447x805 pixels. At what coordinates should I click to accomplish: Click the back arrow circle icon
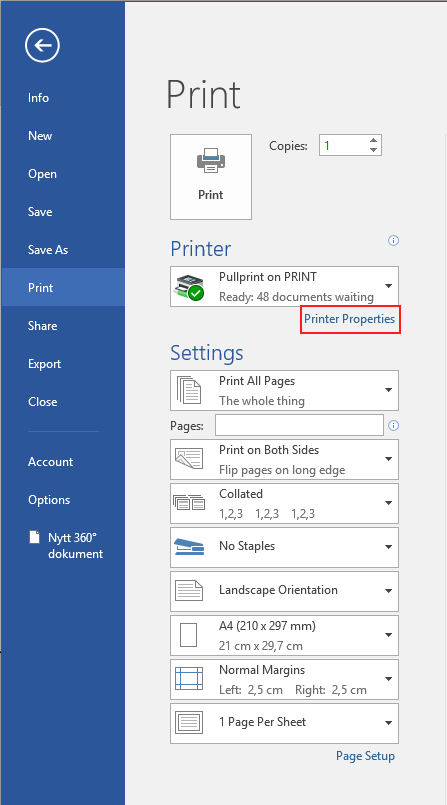[42, 45]
